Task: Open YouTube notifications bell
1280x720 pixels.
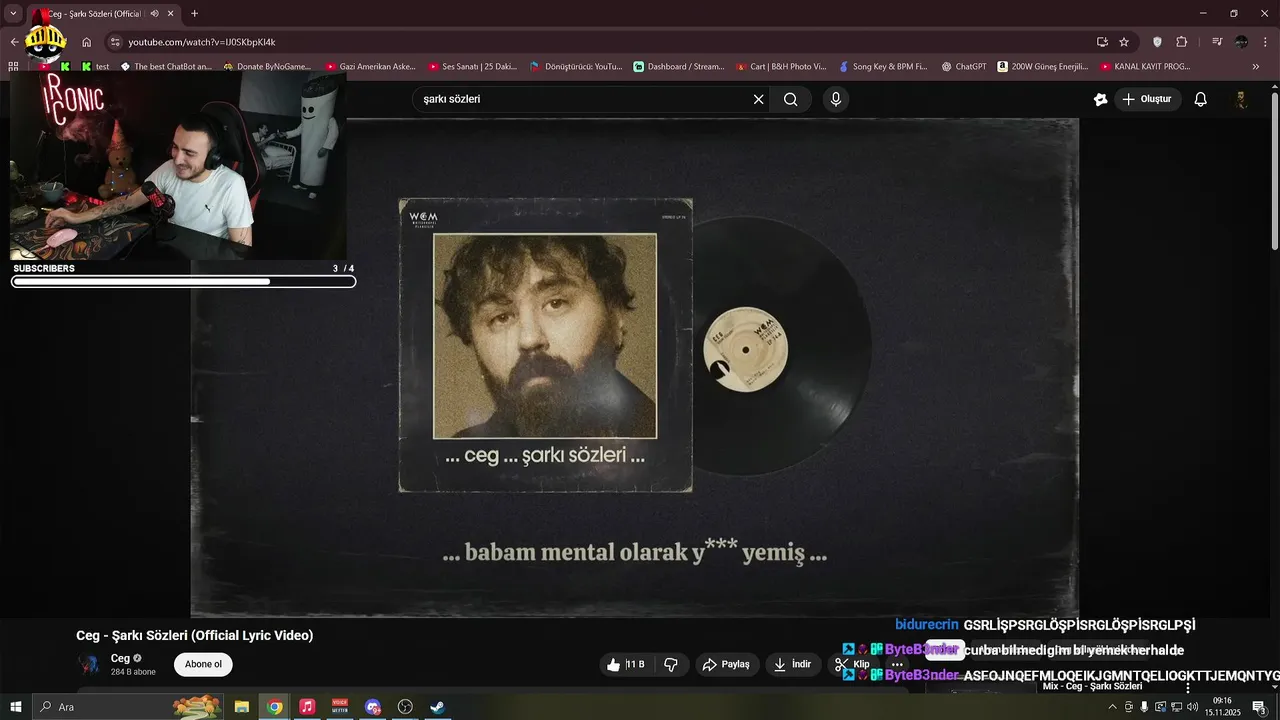Action: [1201, 99]
